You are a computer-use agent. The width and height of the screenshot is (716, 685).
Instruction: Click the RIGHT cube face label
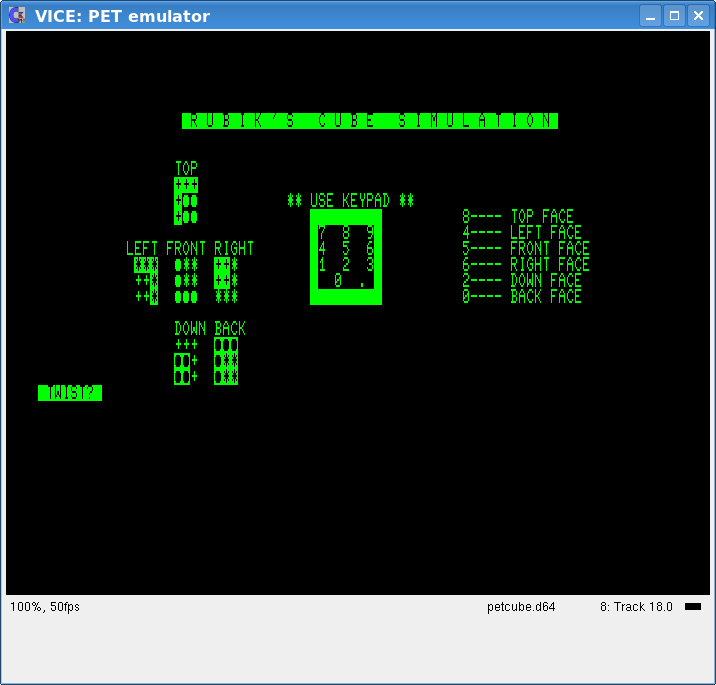[x=234, y=248]
